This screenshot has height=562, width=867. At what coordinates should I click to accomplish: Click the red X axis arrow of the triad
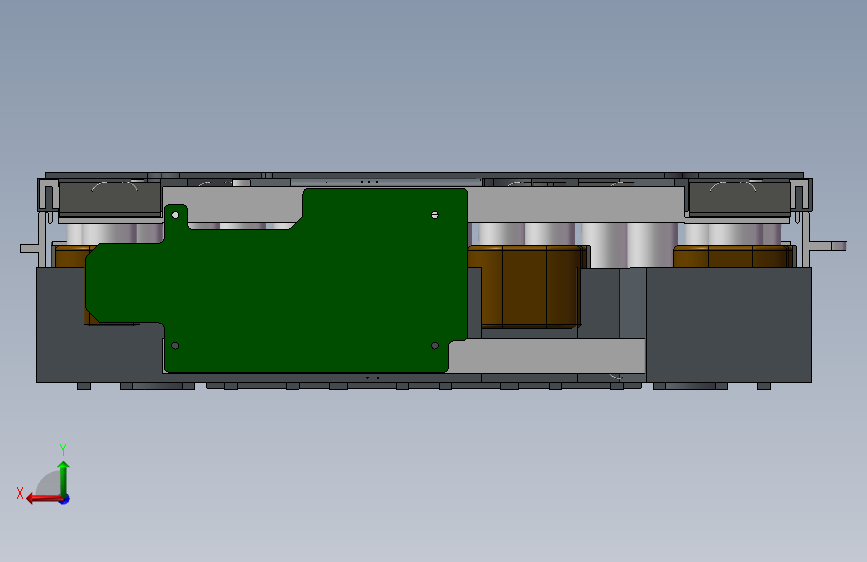pos(44,499)
